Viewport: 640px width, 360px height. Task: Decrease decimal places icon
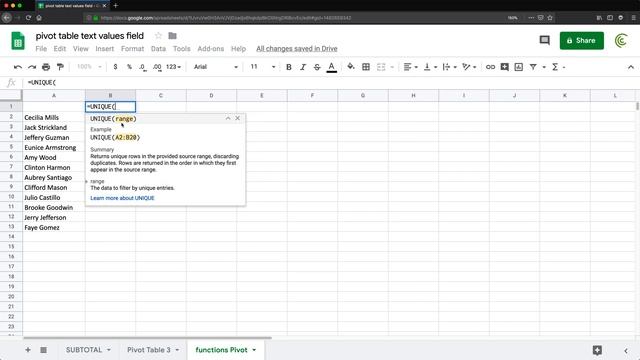tap(142, 67)
